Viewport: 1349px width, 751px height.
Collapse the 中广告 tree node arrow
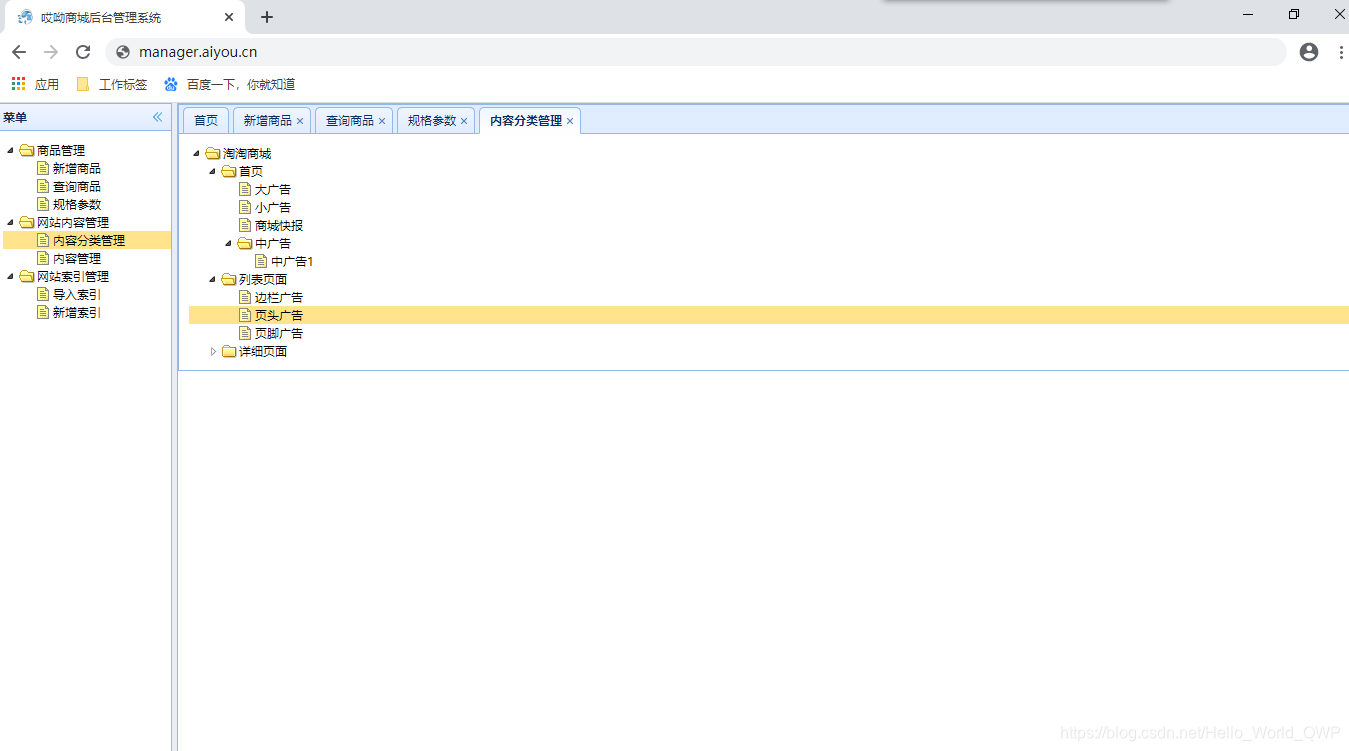(x=229, y=244)
